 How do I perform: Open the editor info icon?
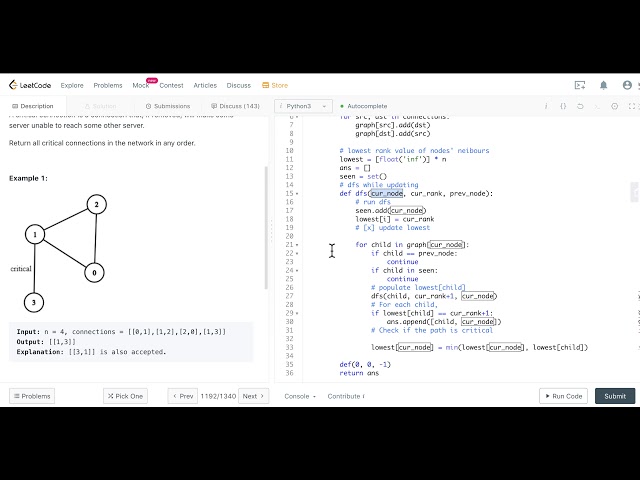coord(546,106)
